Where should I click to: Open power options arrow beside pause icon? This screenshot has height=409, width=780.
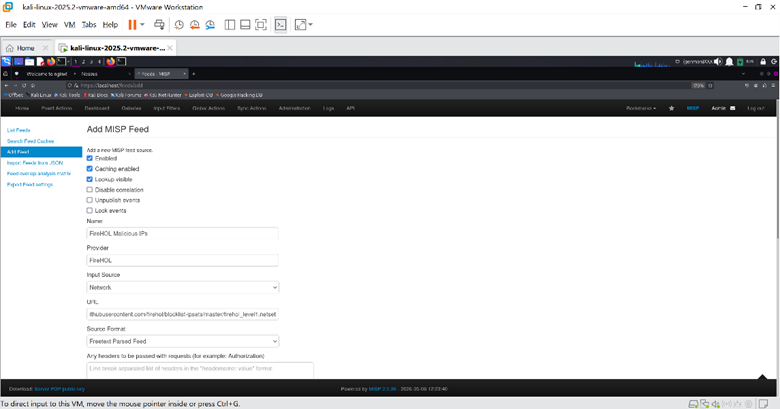coord(142,24)
